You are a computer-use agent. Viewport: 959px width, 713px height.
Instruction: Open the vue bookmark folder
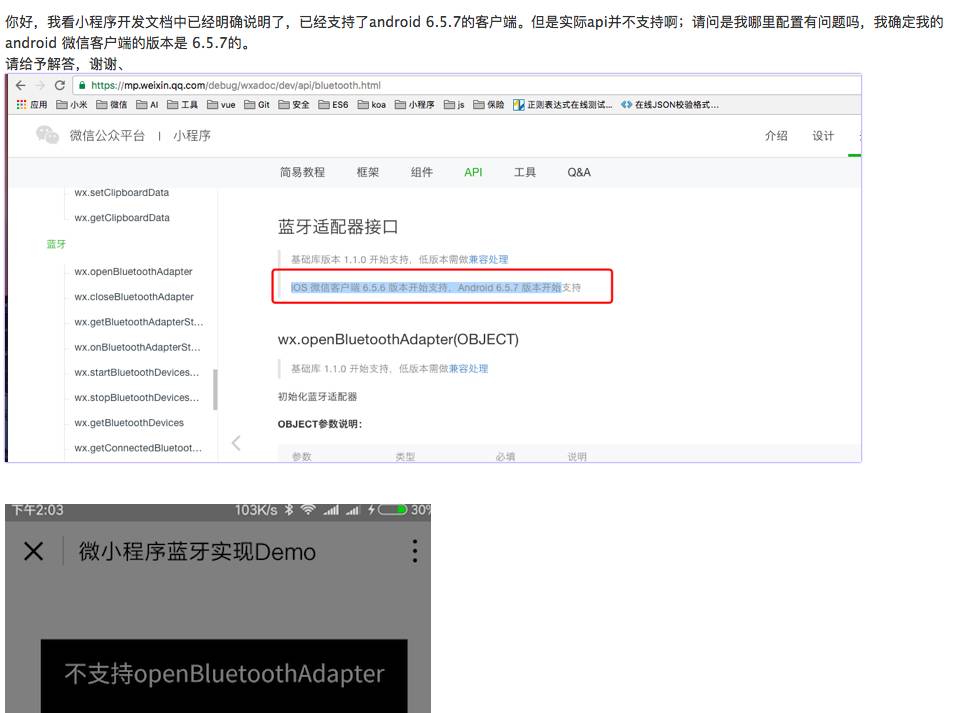[x=221, y=105]
